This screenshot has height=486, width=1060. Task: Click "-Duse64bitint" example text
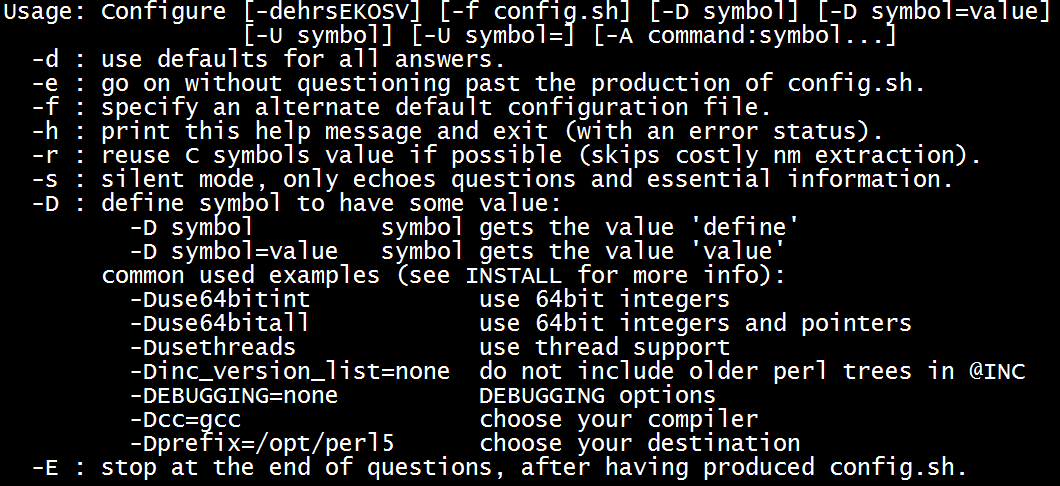click(x=220, y=299)
